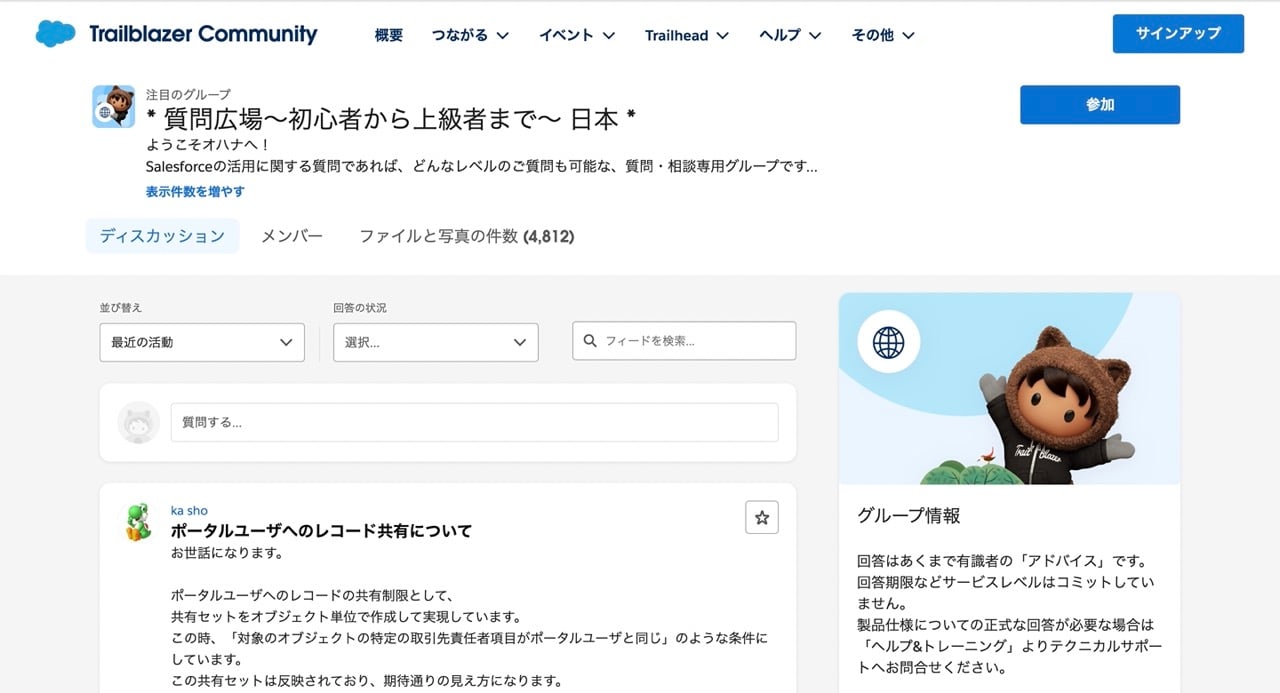Expand the つながる navigation menu
Screen dimensions: 1280x693
[x=470, y=35]
